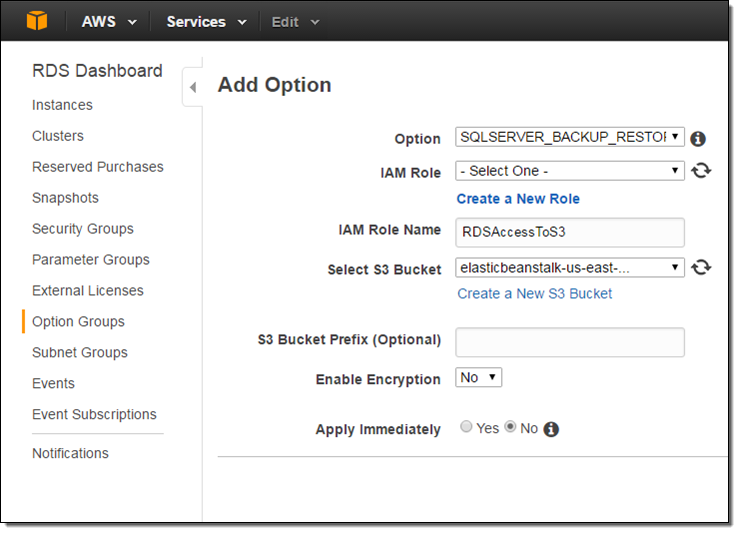Go to Snapshots in the sidebar
This screenshot has height=533, width=739.
(x=65, y=198)
